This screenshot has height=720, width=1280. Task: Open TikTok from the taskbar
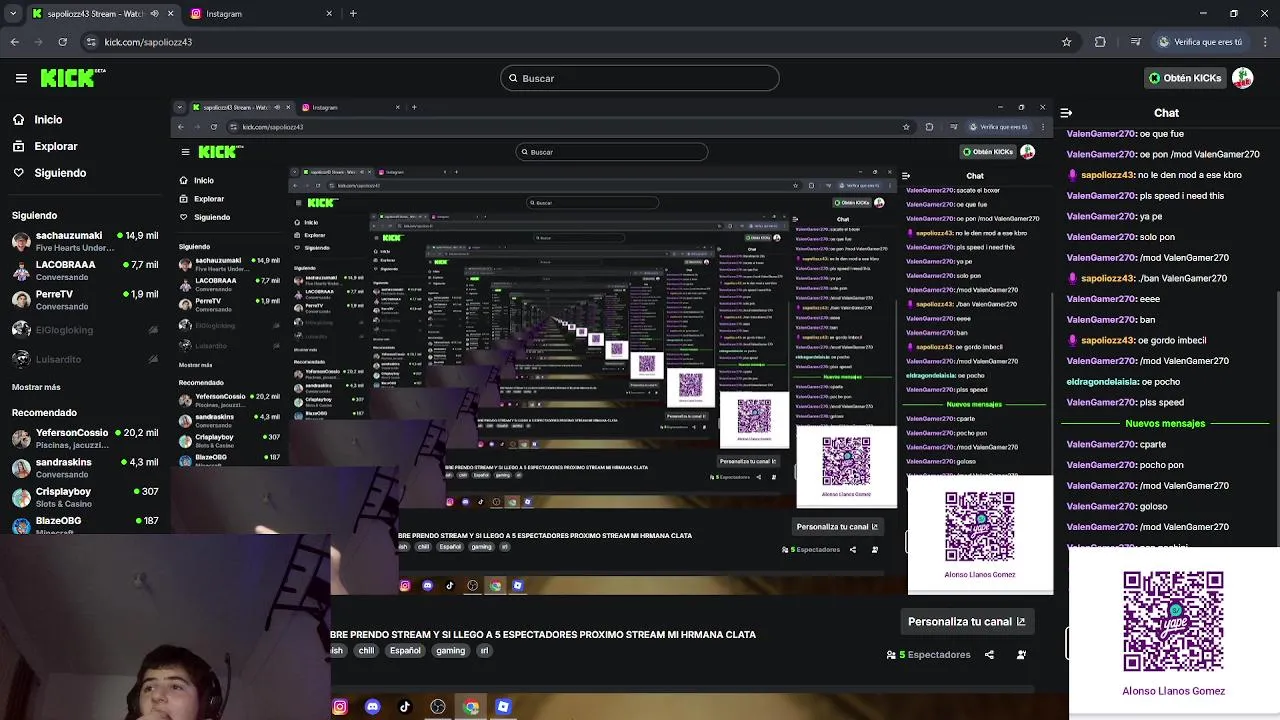(405, 707)
